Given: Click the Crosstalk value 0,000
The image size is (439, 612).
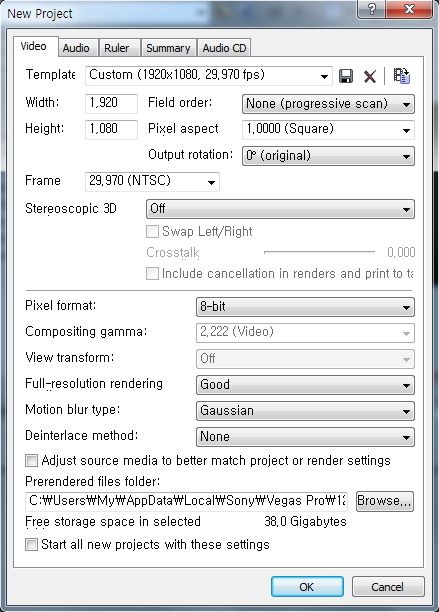Looking at the screenshot, I should (401, 253).
